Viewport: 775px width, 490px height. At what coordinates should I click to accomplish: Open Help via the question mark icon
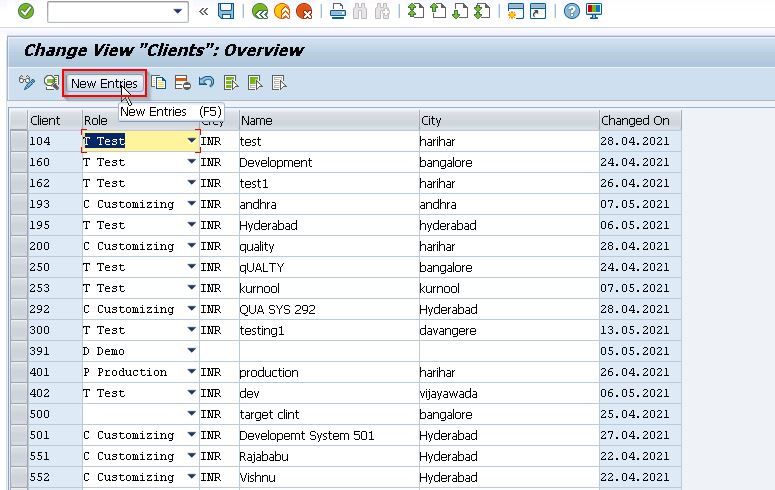[x=571, y=11]
